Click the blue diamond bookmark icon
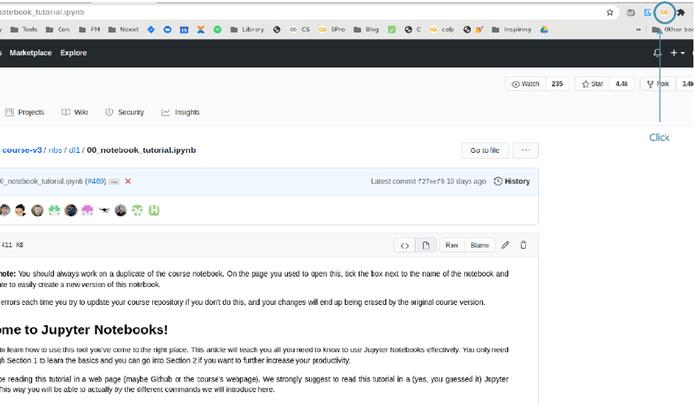Viewport: 695px width, 406px height. [x=151, y=30]
